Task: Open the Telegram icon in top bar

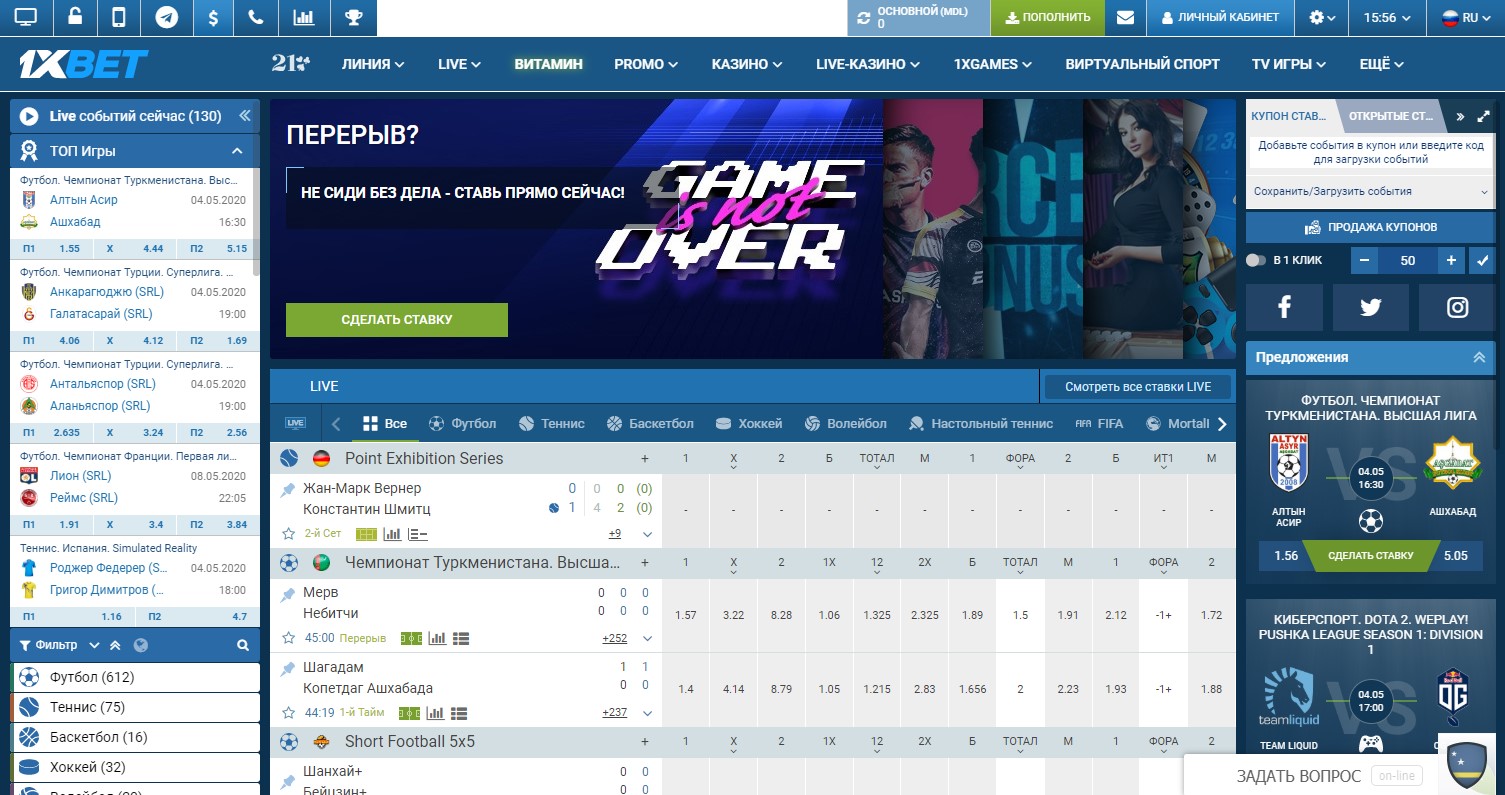Action: click(x=167, y=17)
